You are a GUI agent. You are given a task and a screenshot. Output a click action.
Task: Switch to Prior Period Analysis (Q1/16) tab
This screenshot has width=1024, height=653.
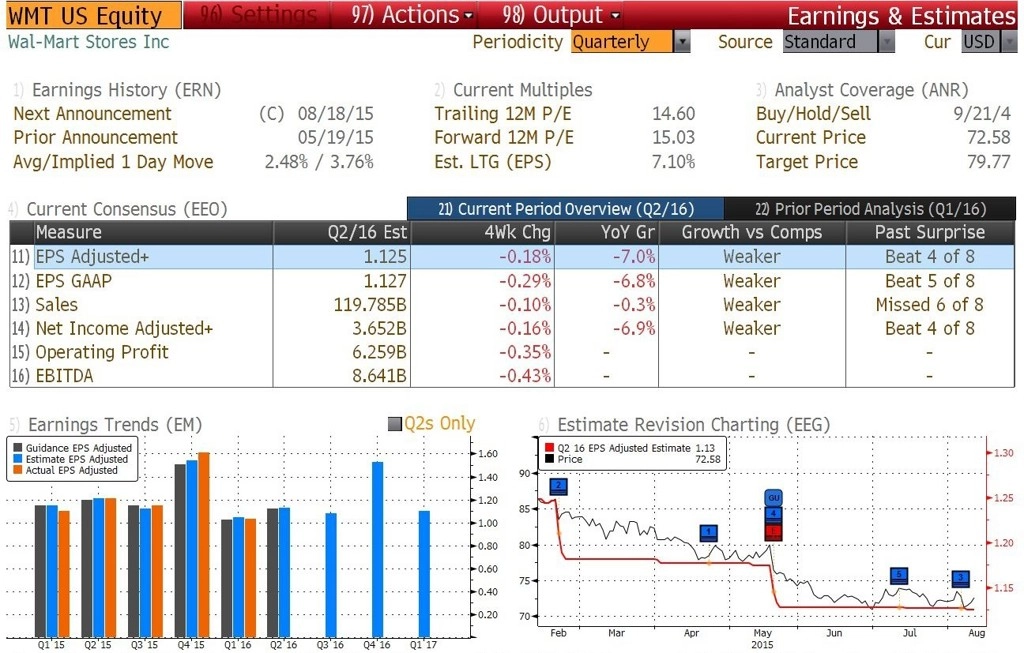[x=870, y=209]
